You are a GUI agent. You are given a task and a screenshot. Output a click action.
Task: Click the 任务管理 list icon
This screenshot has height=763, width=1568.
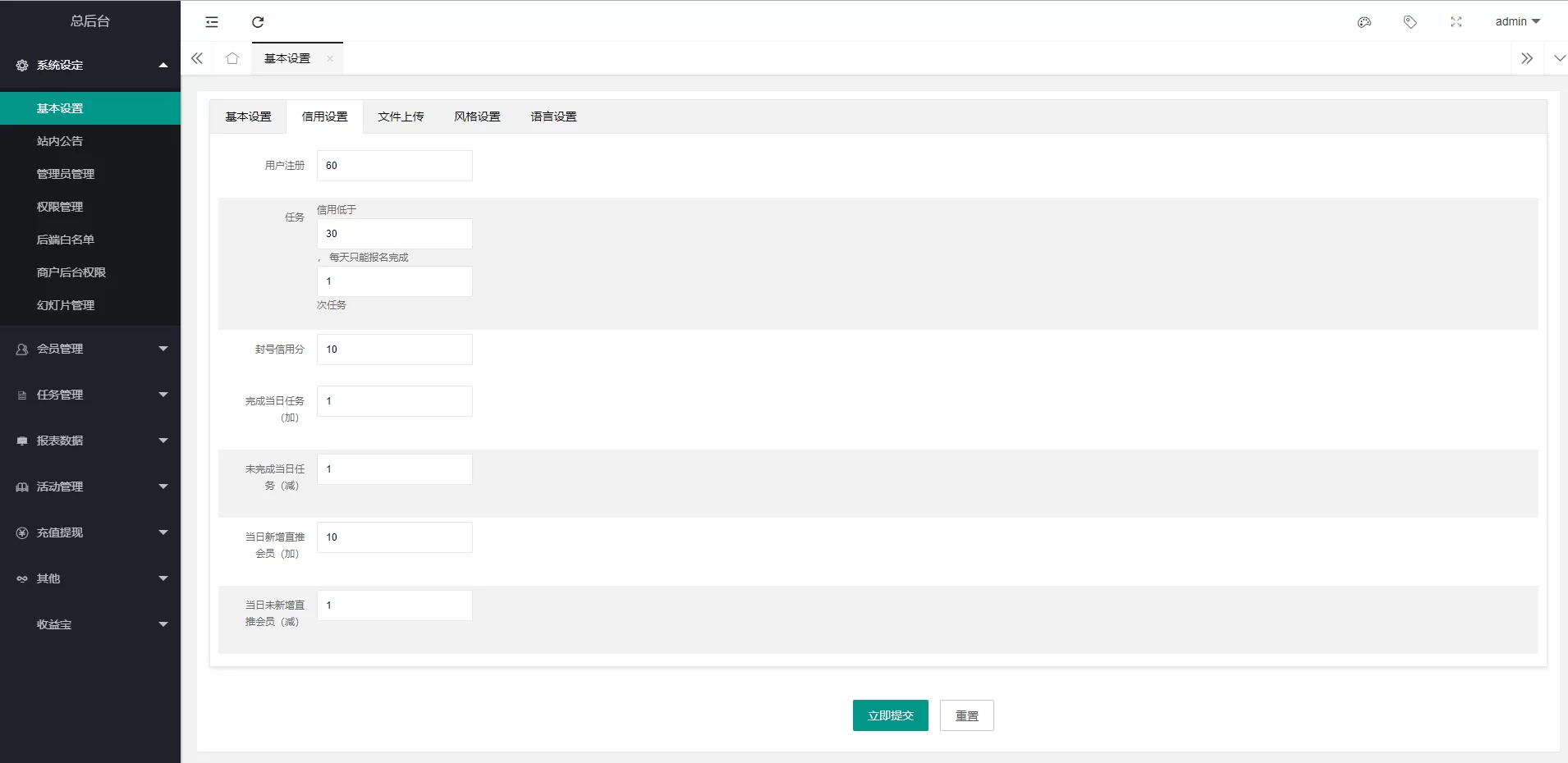coord(22,395)
